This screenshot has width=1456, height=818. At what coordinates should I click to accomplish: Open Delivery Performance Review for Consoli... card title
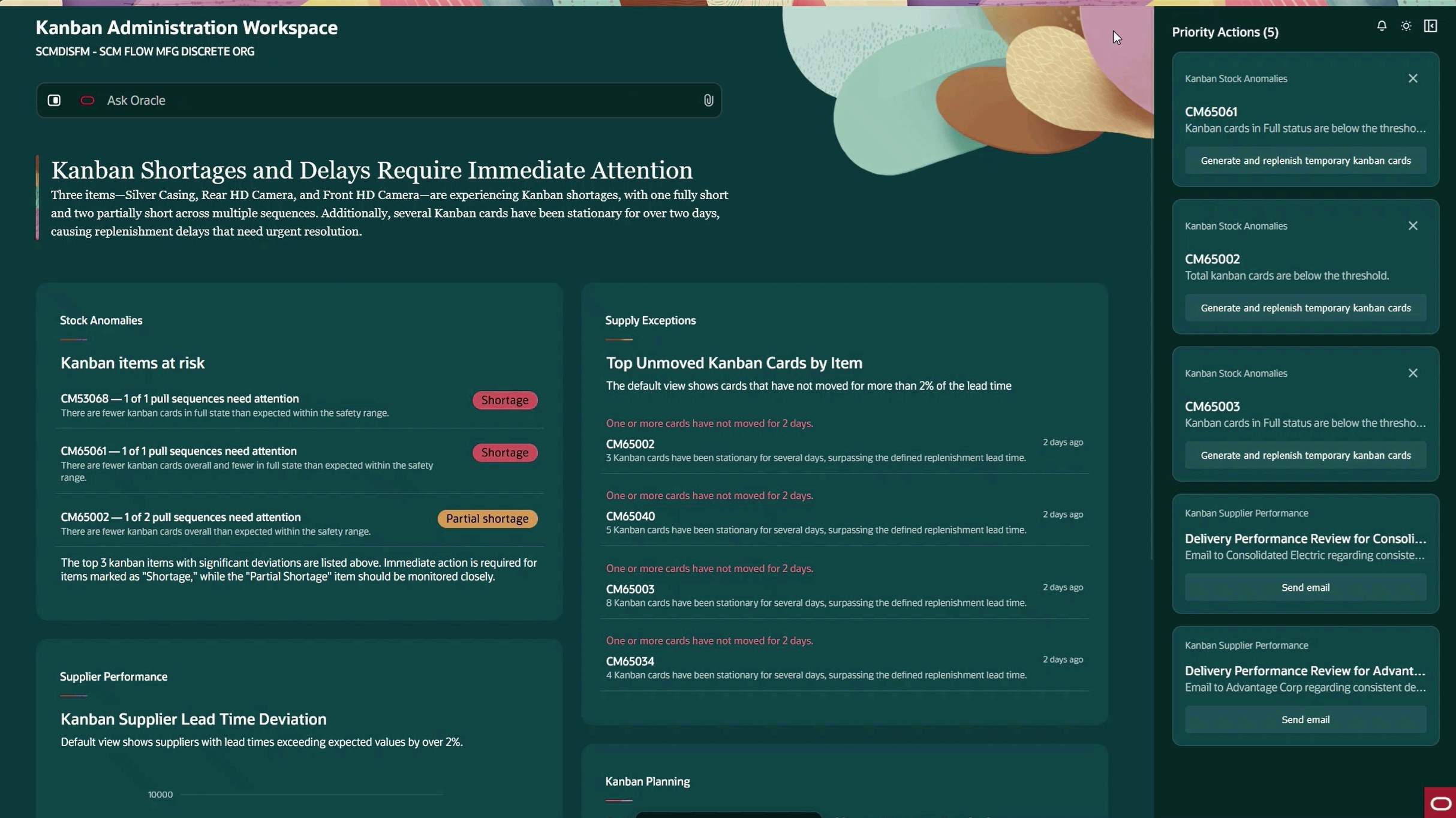coord(1305,539)
